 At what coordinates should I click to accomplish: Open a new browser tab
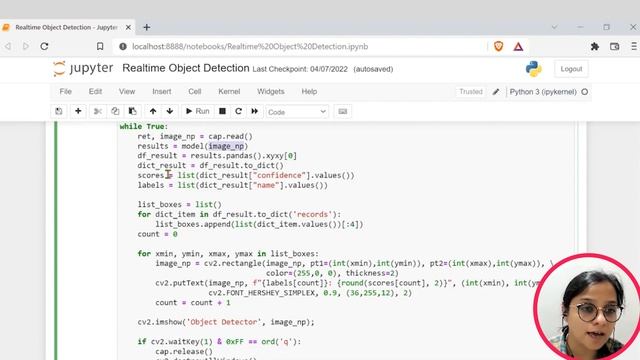point(147,27)
